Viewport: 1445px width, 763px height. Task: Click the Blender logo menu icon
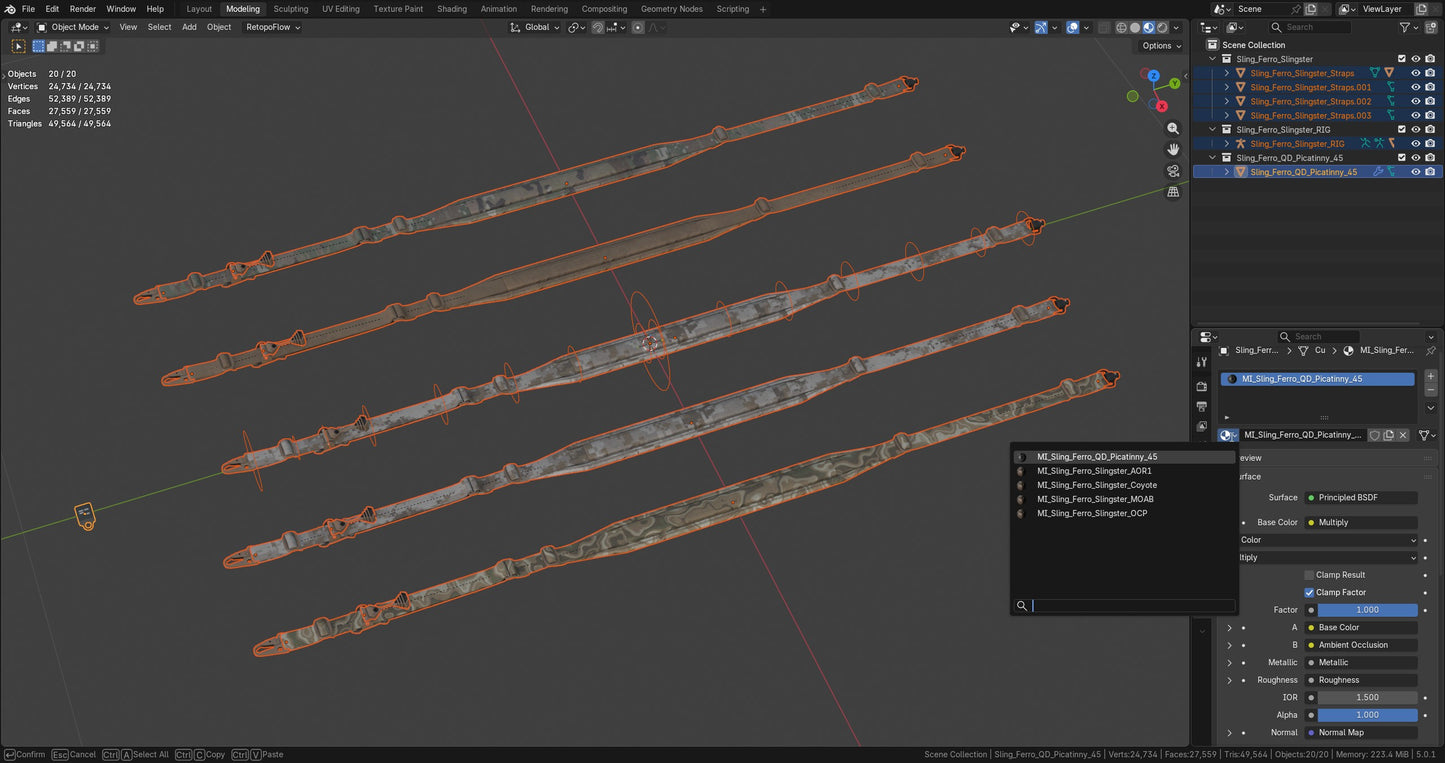pyautogui.click(x=10, y=9)
